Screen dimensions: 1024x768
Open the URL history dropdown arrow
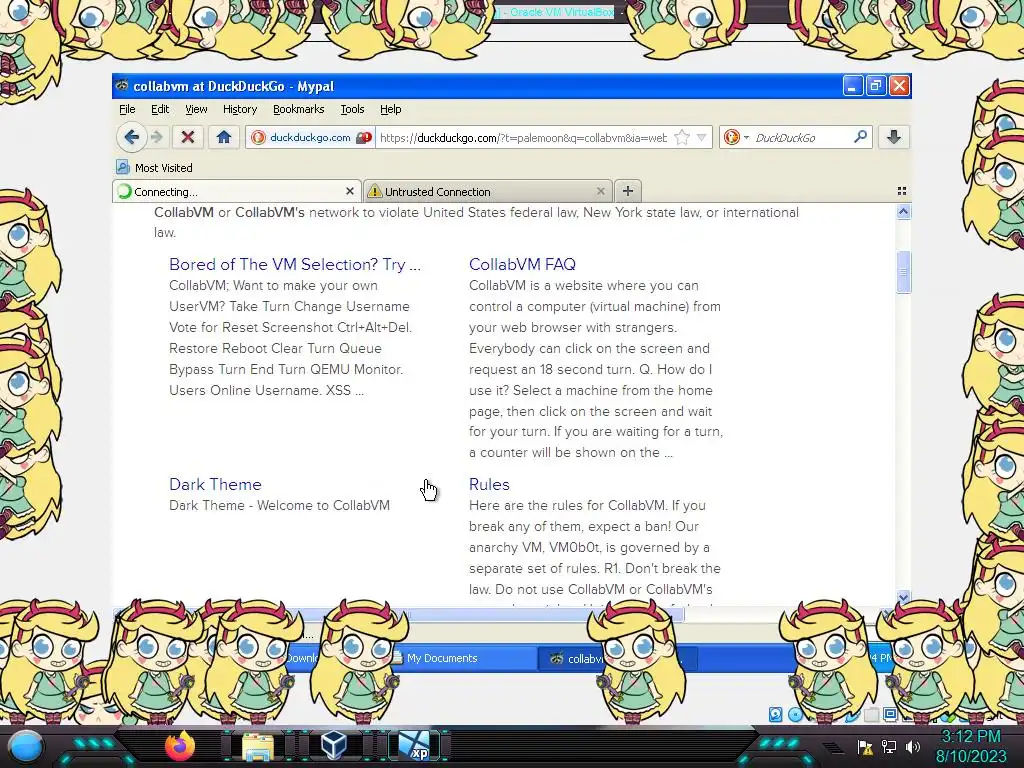tap(702, 137)
